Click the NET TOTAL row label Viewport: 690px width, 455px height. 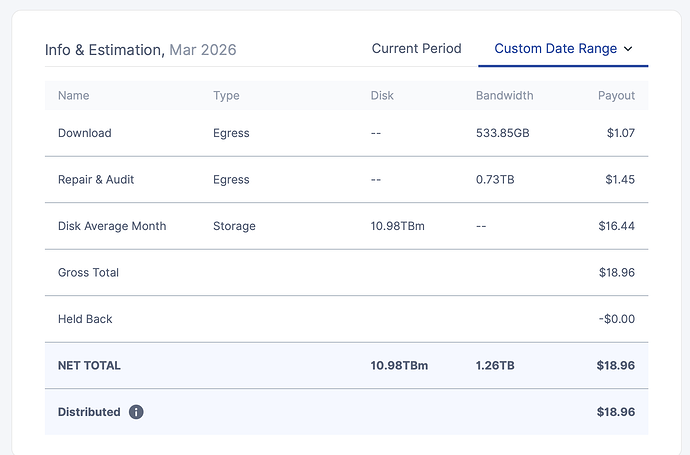pyautogui.click(x=89, y=366)
